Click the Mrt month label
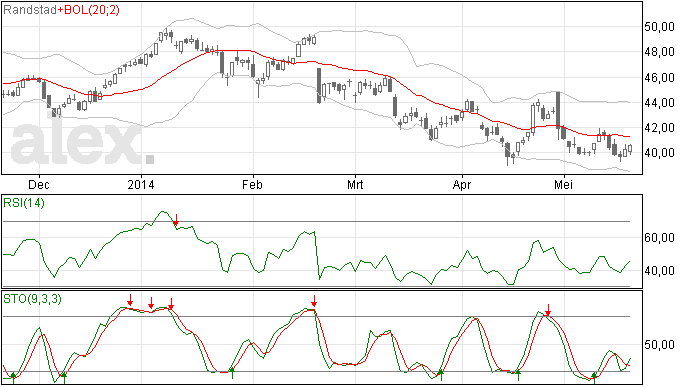The height and width of the screenshot is (387, 690). tap(355, 184)
